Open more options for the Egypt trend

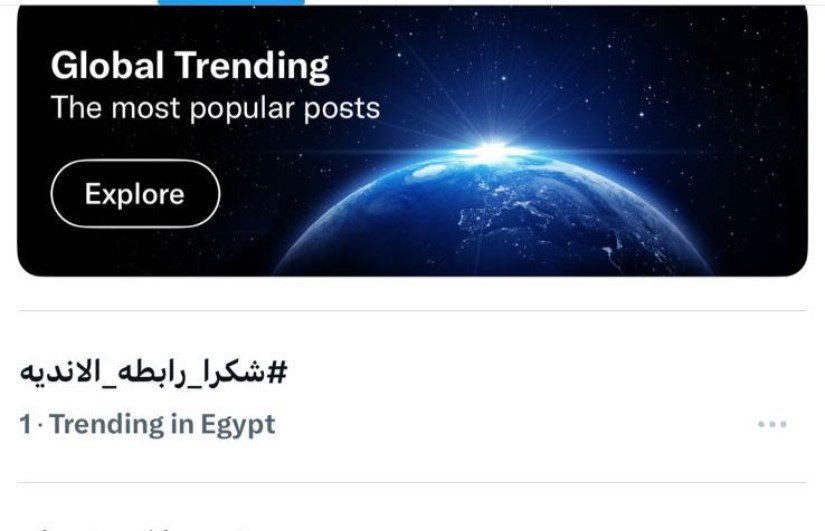[772, 425]
